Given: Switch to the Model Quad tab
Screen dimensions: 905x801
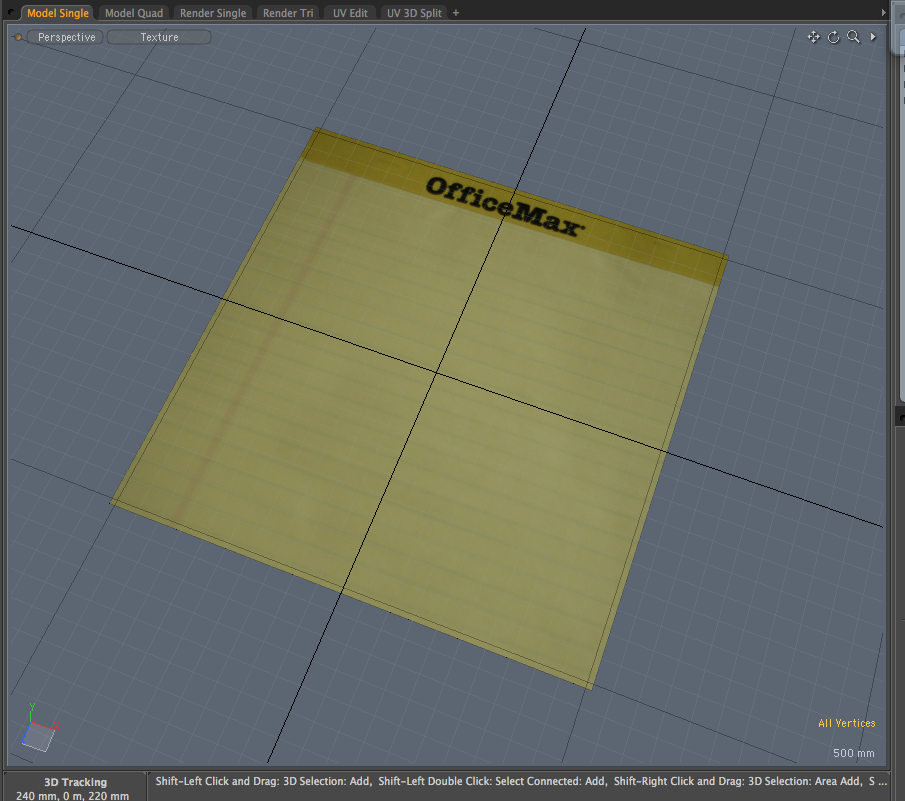Looking at the screenshot, I should [134, 13].
